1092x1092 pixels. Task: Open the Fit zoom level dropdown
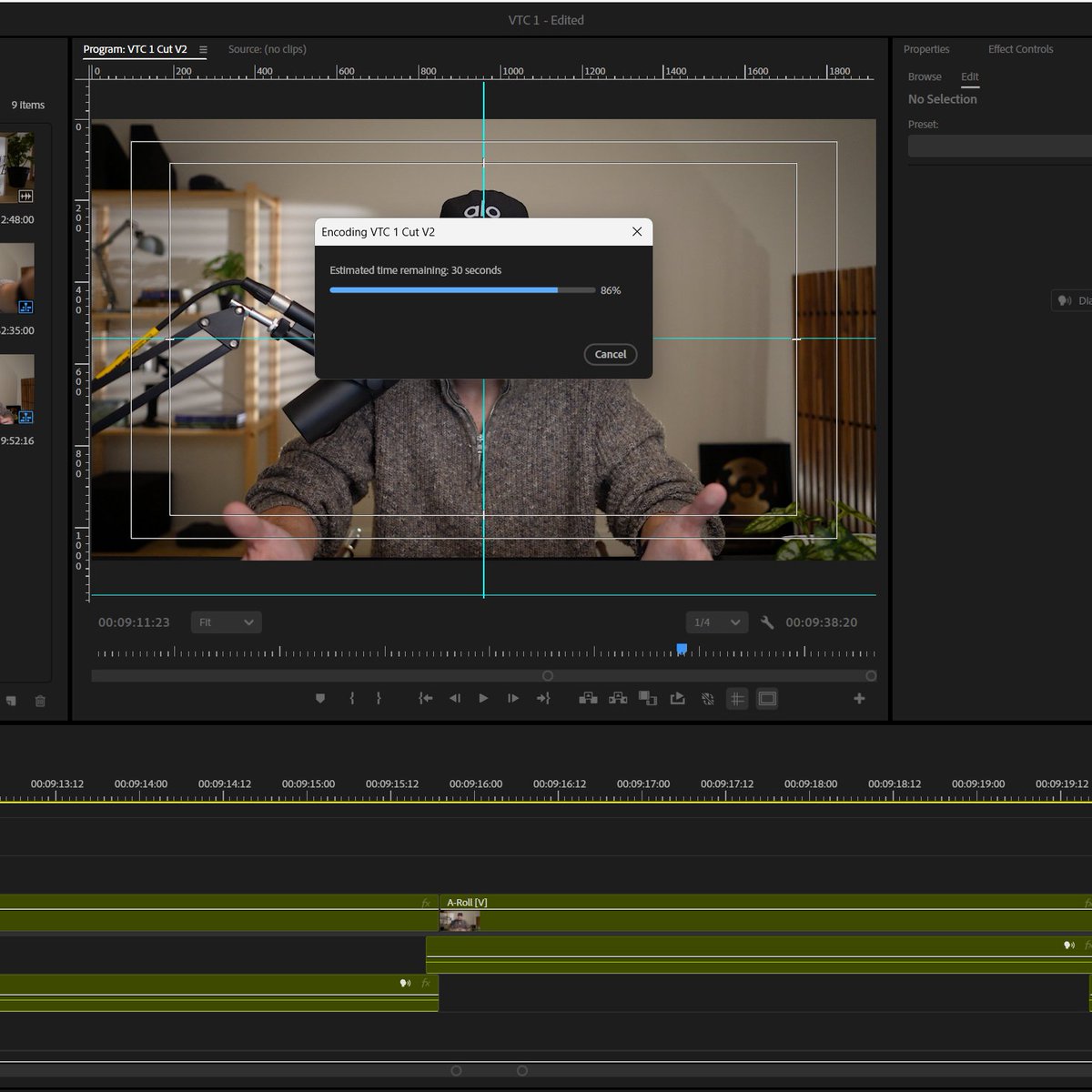pyautogui.click(x=227, y=622)
